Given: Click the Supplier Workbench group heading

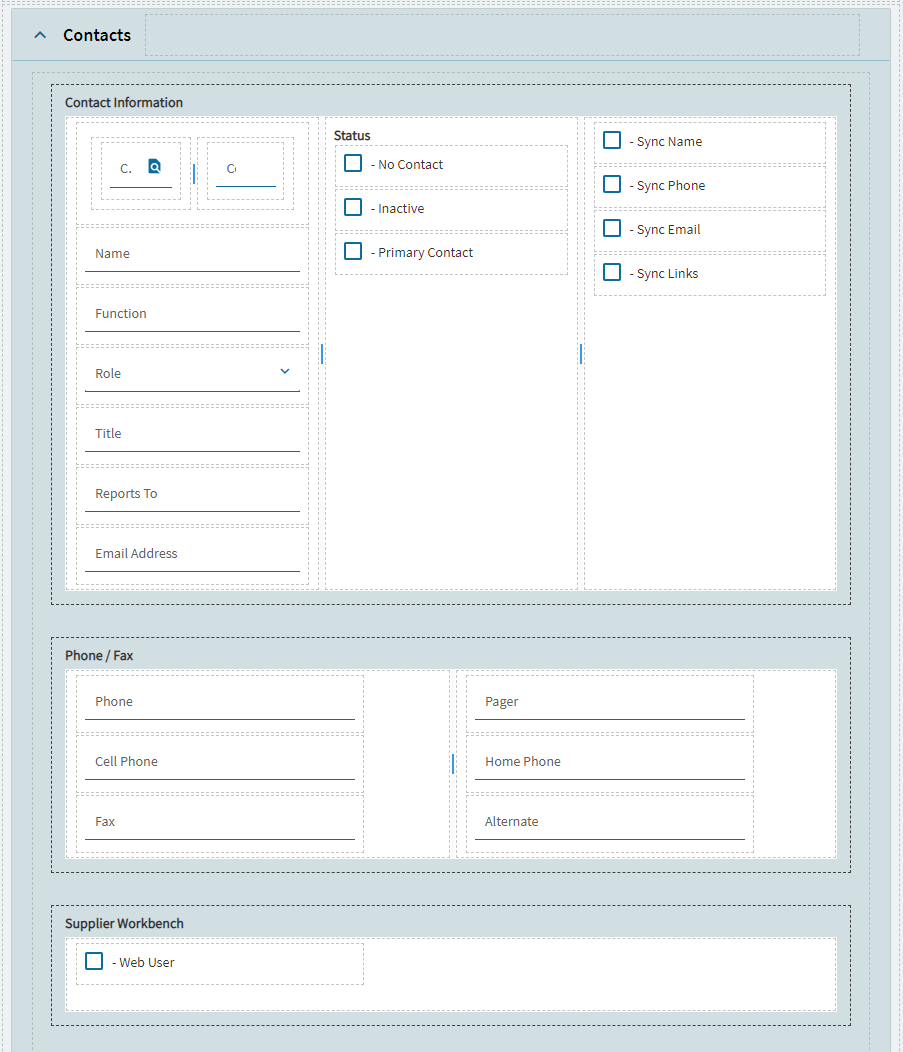Looking at the screenshot, I should pos(124,923).
